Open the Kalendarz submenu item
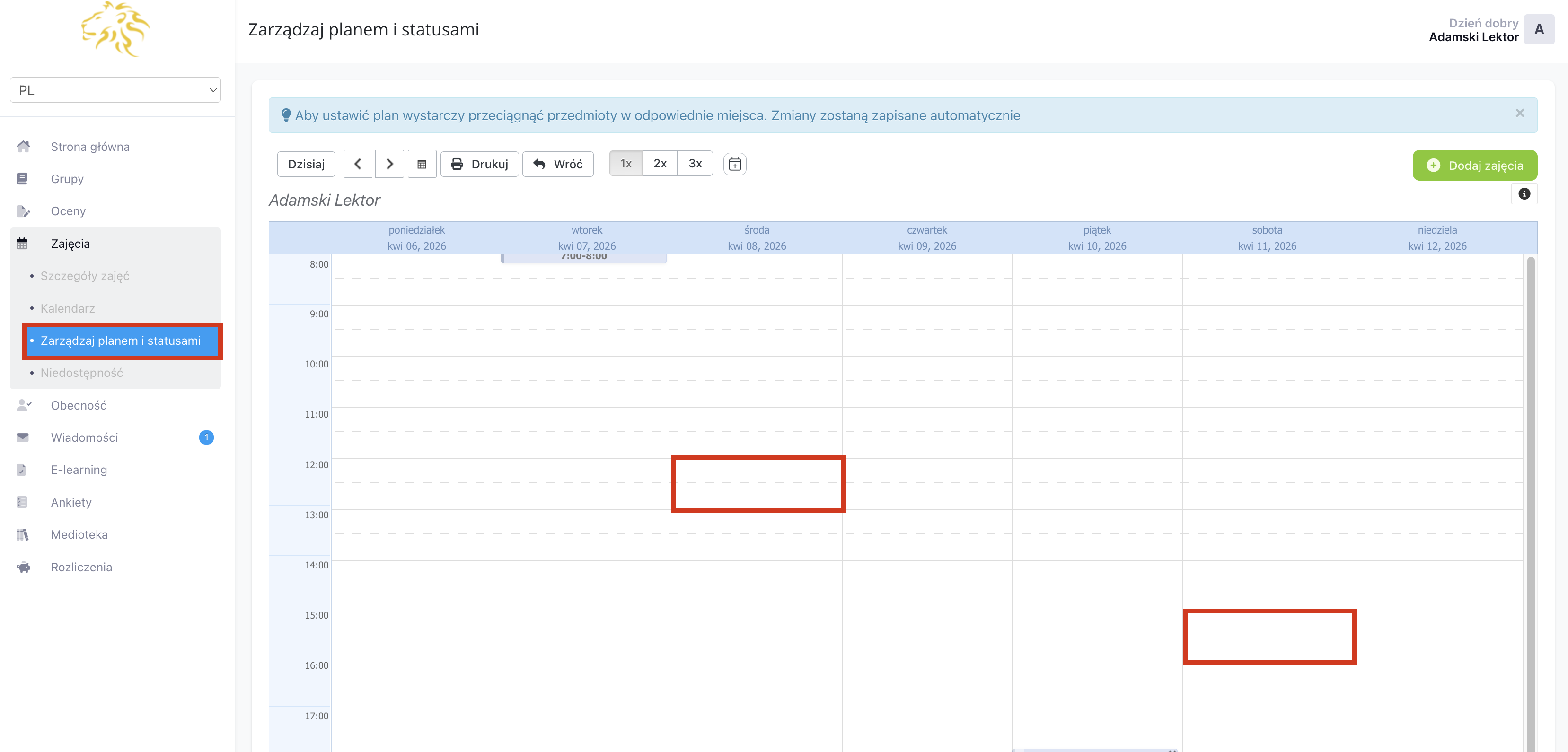Viewport: 1568px width, 752px height. tap(68, 308)
